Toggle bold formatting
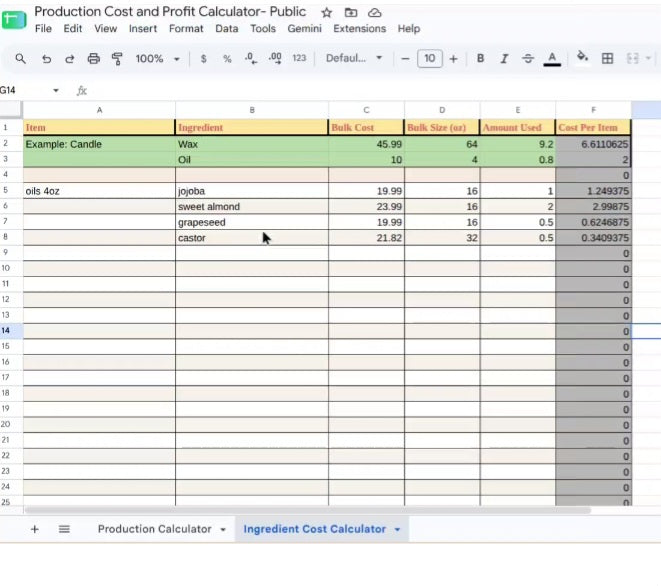 point(480,59)
